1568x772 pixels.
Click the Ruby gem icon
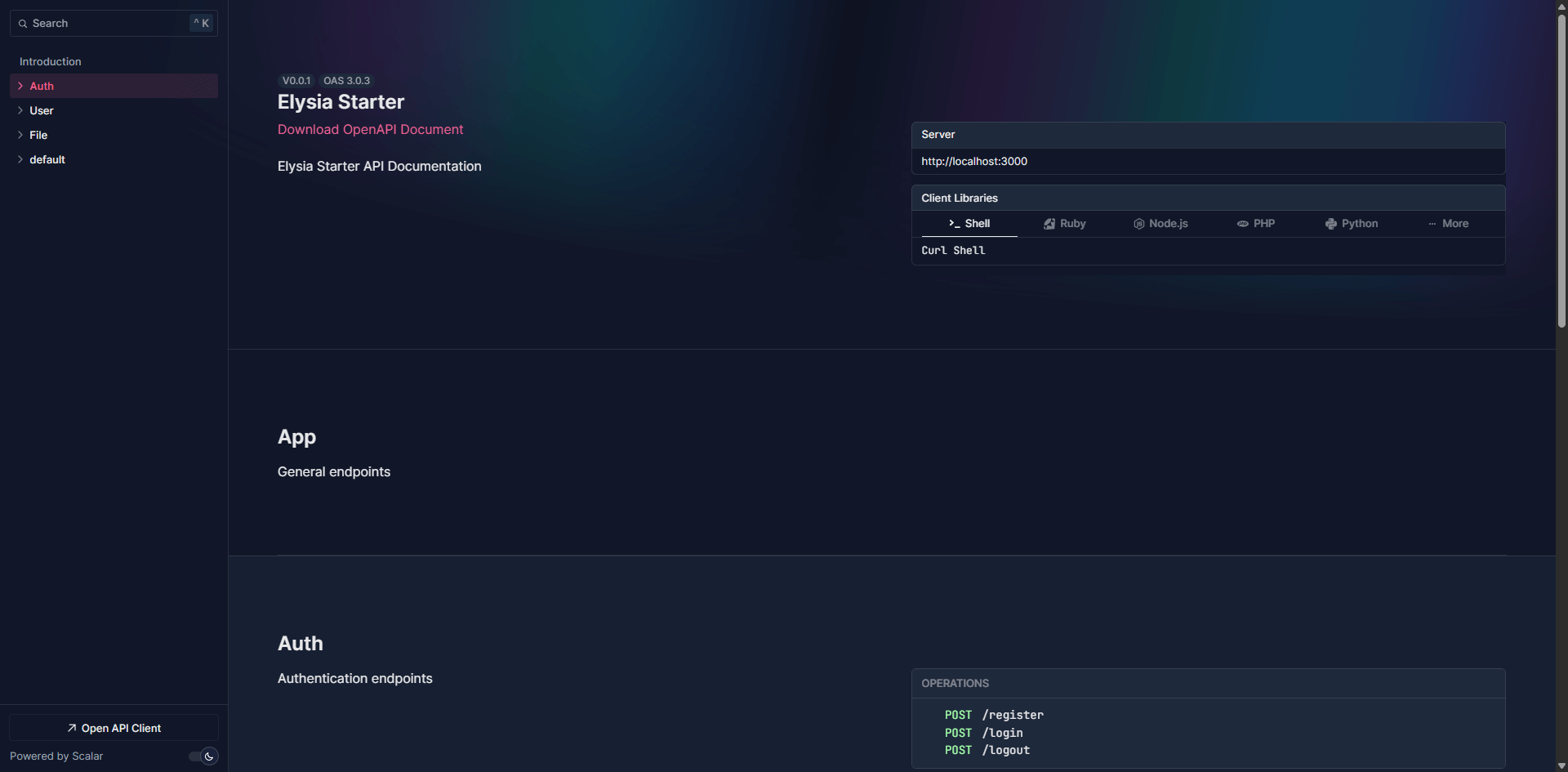point(1049,224)
